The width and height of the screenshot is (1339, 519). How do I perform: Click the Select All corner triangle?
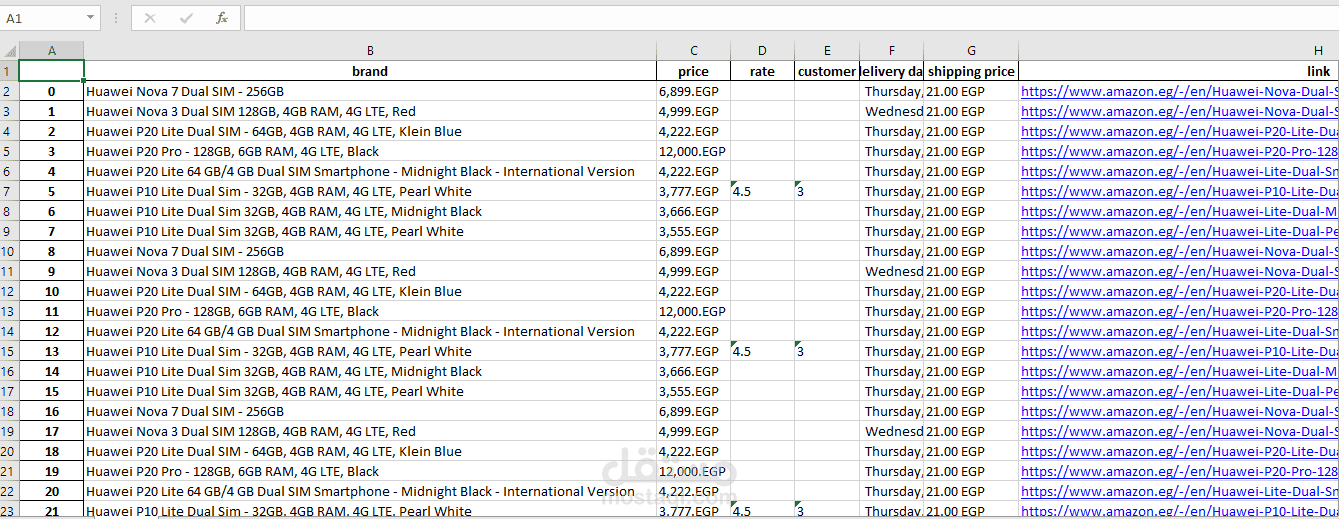[x=9, y=51]
